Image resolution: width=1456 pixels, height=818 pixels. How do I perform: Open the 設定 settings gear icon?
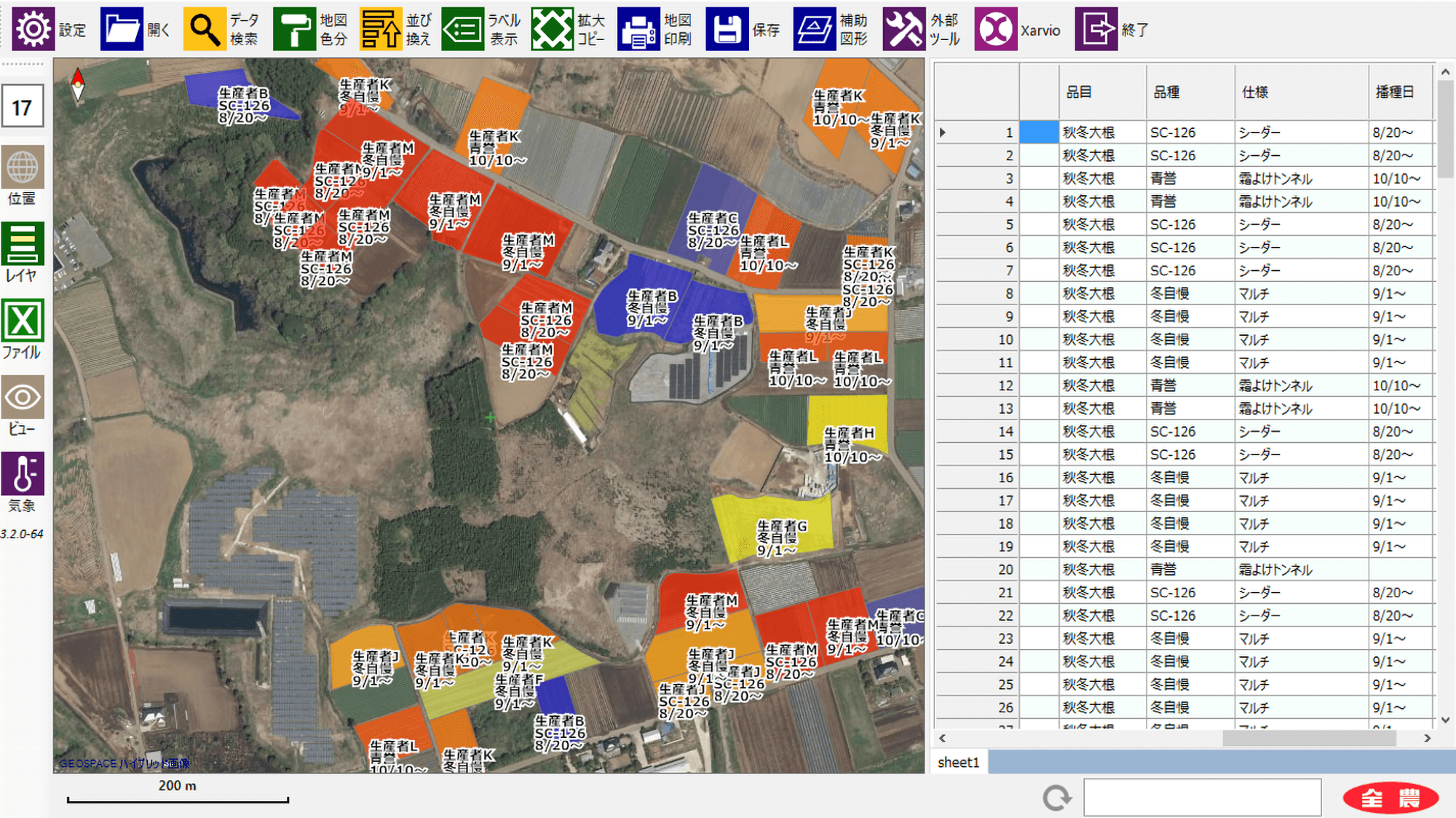tap(33, 29)
